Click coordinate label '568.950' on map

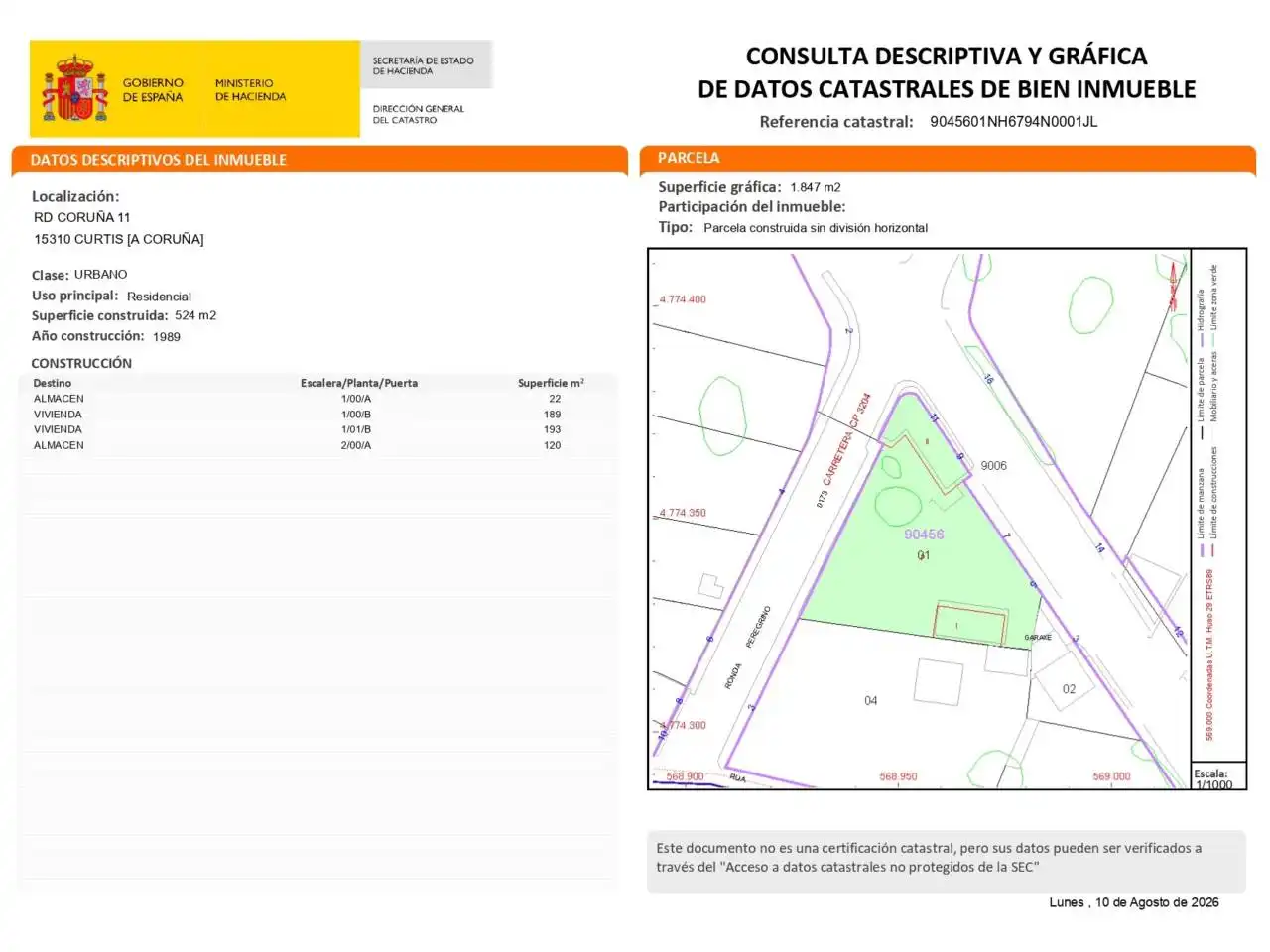(898, 777)
